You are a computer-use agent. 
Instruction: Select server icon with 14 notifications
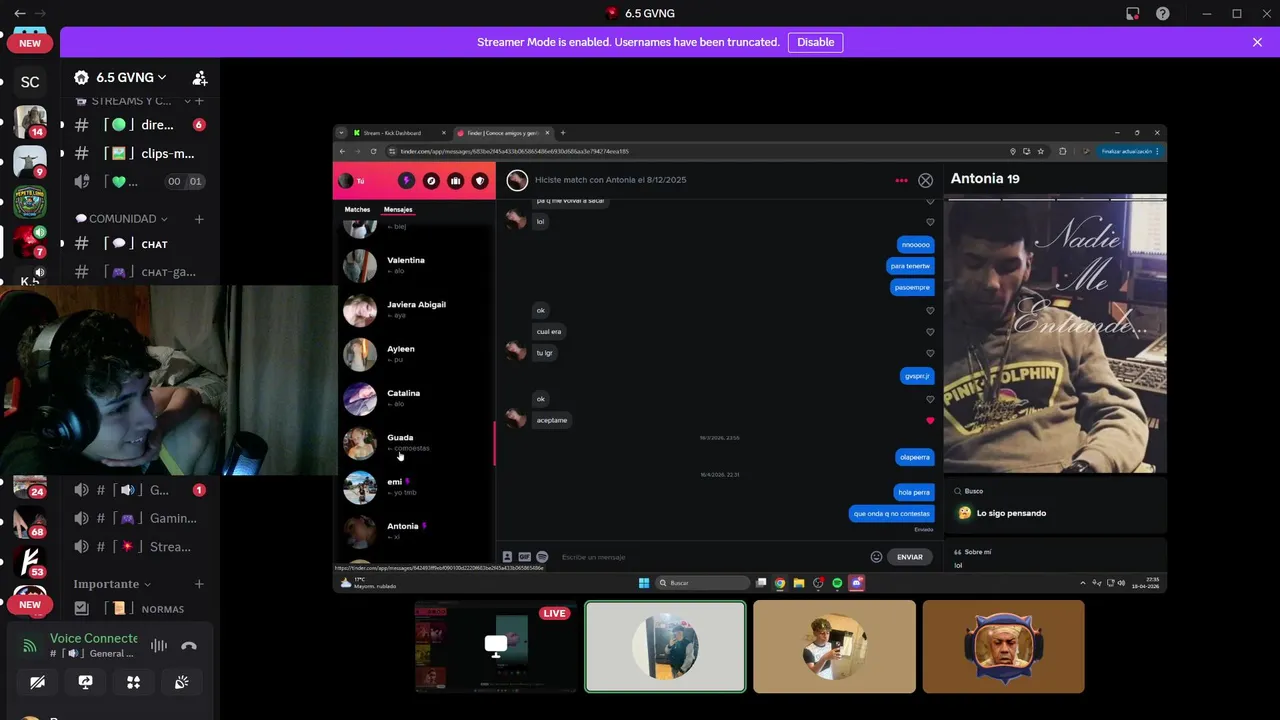(x=30, y=122)
